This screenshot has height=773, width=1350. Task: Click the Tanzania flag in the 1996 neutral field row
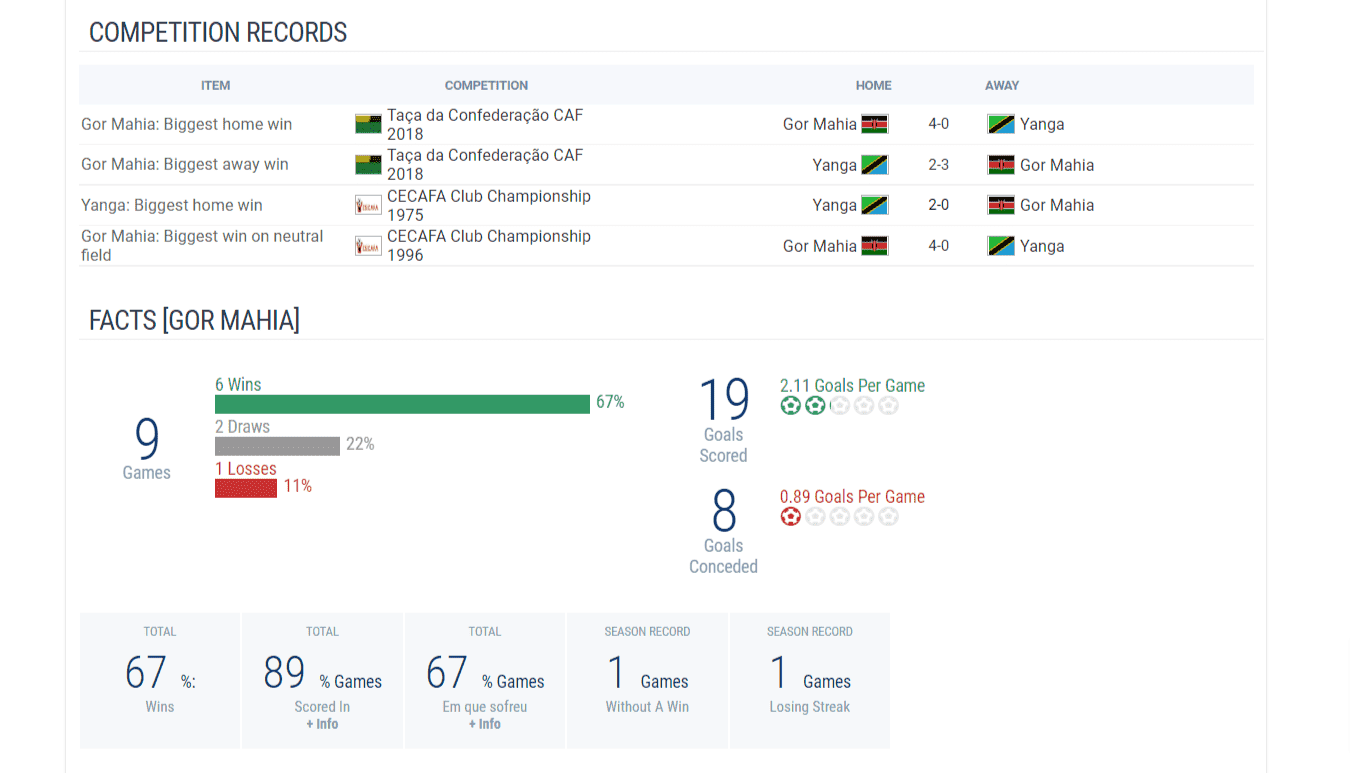click(1001, 246)
